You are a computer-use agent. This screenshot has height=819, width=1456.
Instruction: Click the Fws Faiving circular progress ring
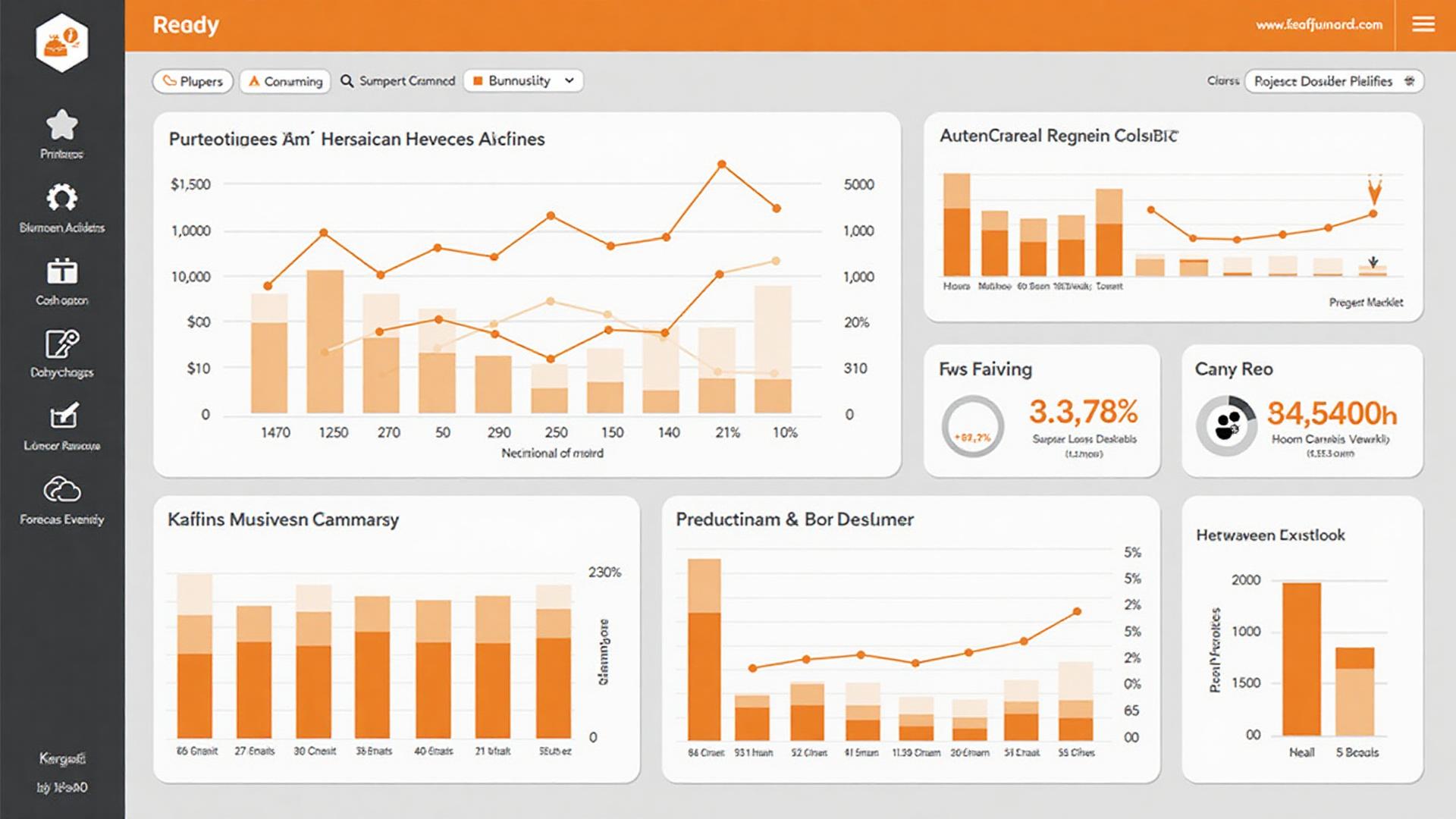tap(972, 426)
